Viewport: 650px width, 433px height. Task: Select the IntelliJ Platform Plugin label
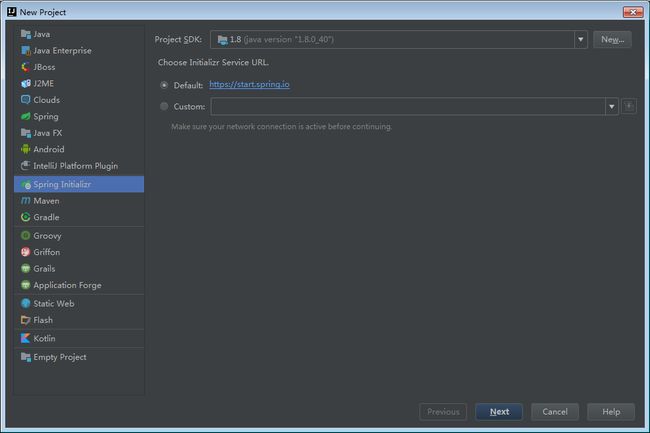point(76,166)
